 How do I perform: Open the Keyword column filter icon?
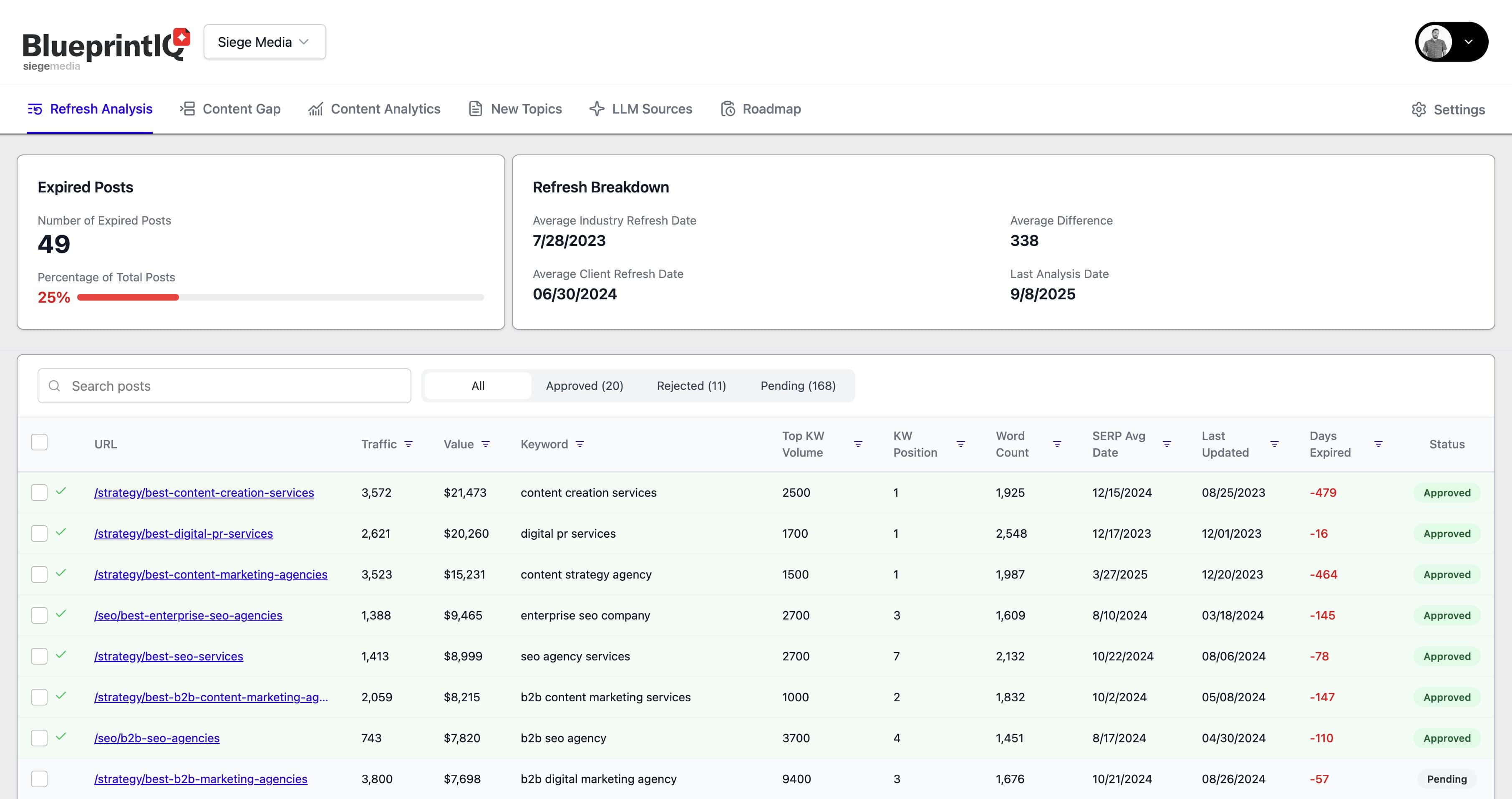(x=580, y=445)
